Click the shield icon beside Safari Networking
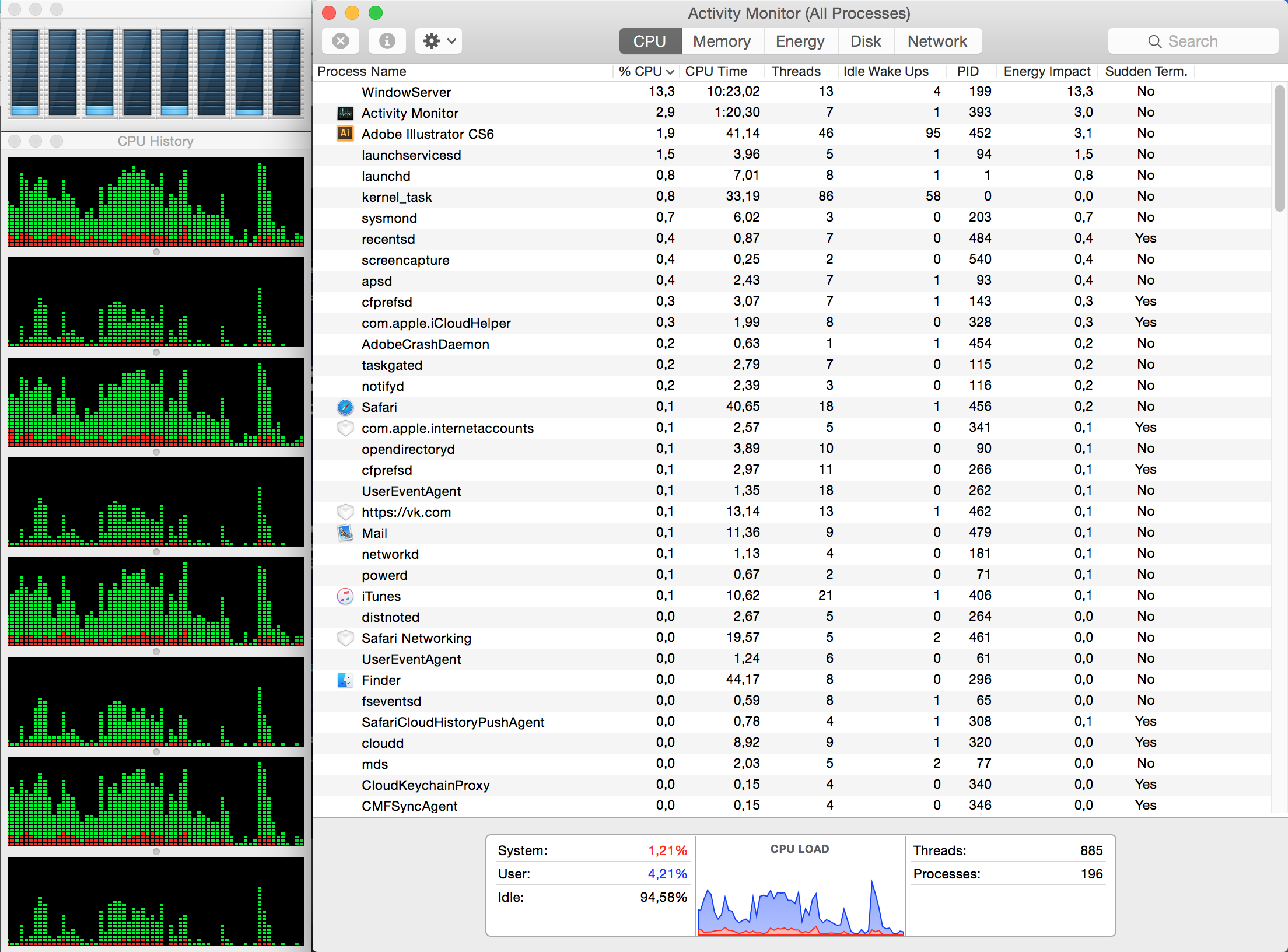The image size is (1288, 952). [345, 638]
